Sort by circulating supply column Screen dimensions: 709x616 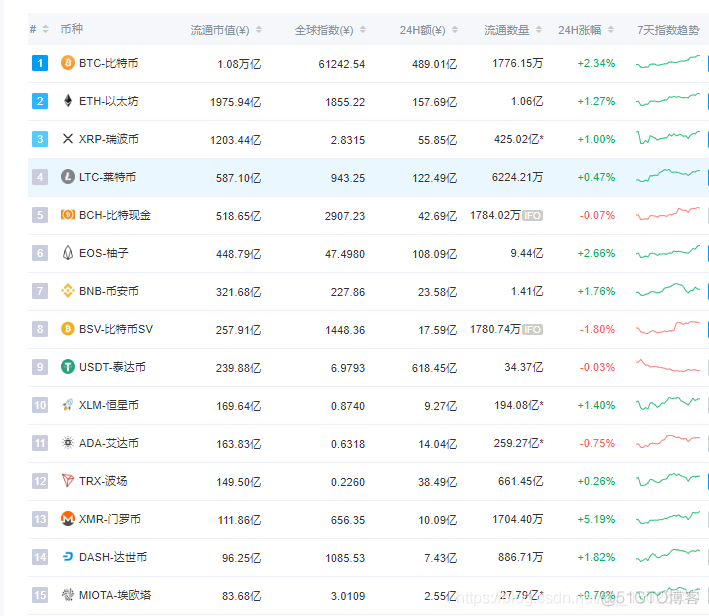(x=539, y=30)
